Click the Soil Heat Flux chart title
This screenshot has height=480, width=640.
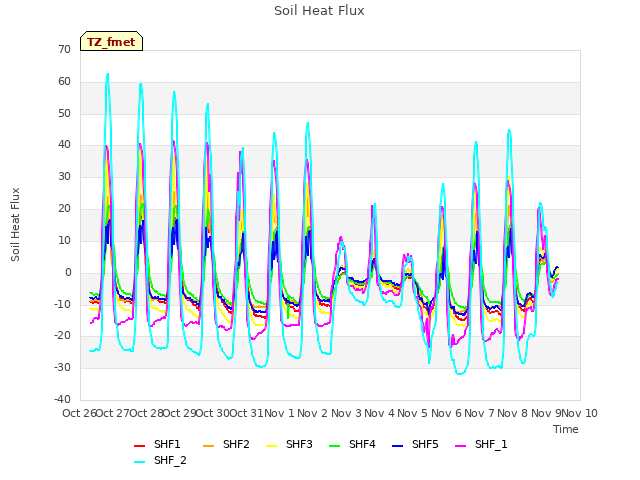tap(319, 11)
